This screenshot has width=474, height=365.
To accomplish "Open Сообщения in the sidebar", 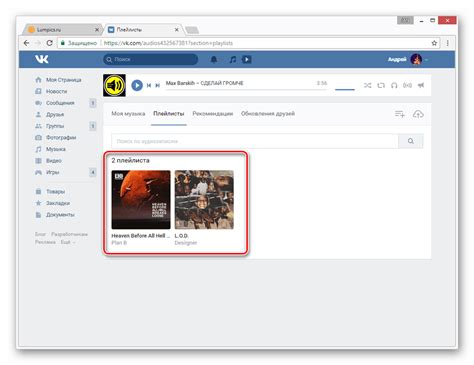I will 60,103.
